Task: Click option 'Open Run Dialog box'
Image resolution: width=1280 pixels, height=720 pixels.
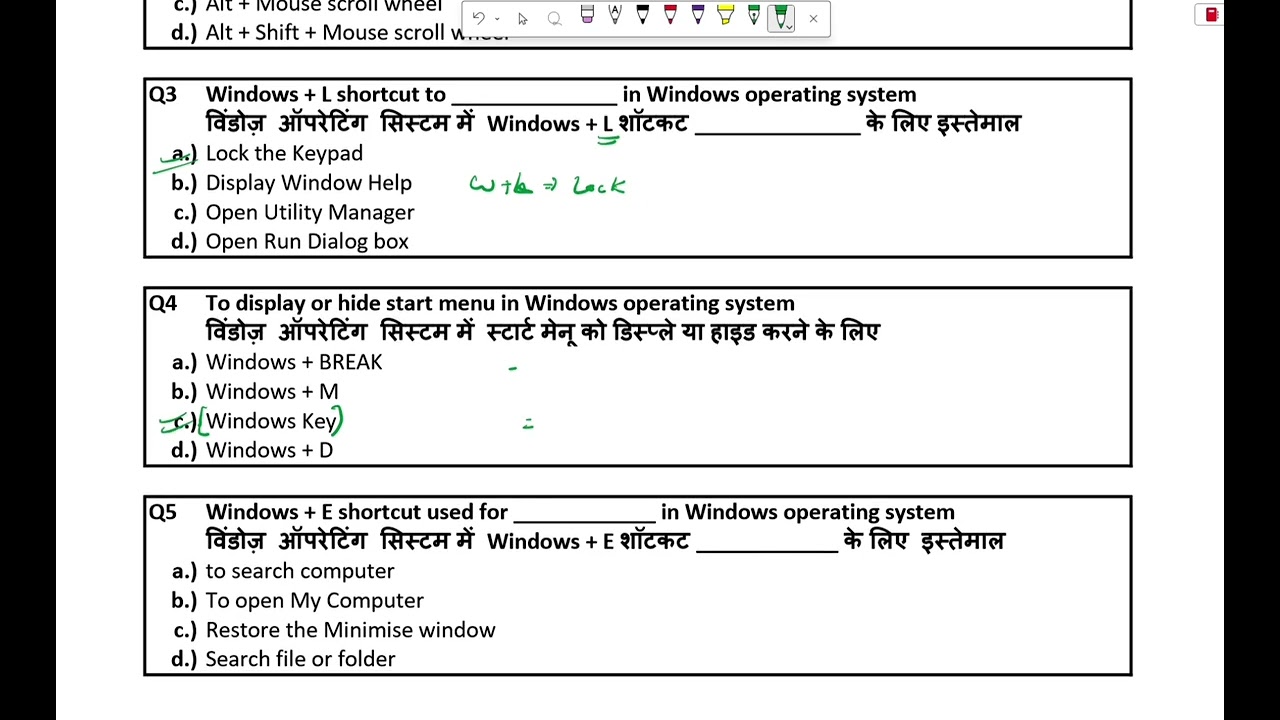Action: (307, 241)
